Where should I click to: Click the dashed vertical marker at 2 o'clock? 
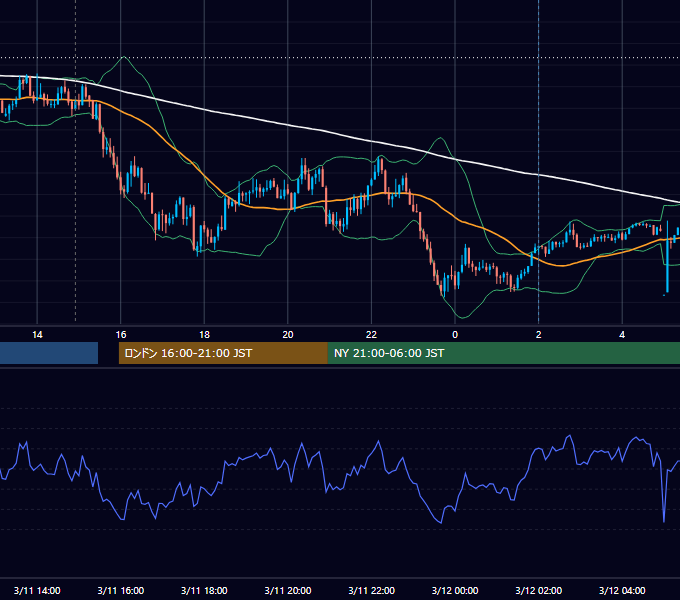click(x=539, y=163)
